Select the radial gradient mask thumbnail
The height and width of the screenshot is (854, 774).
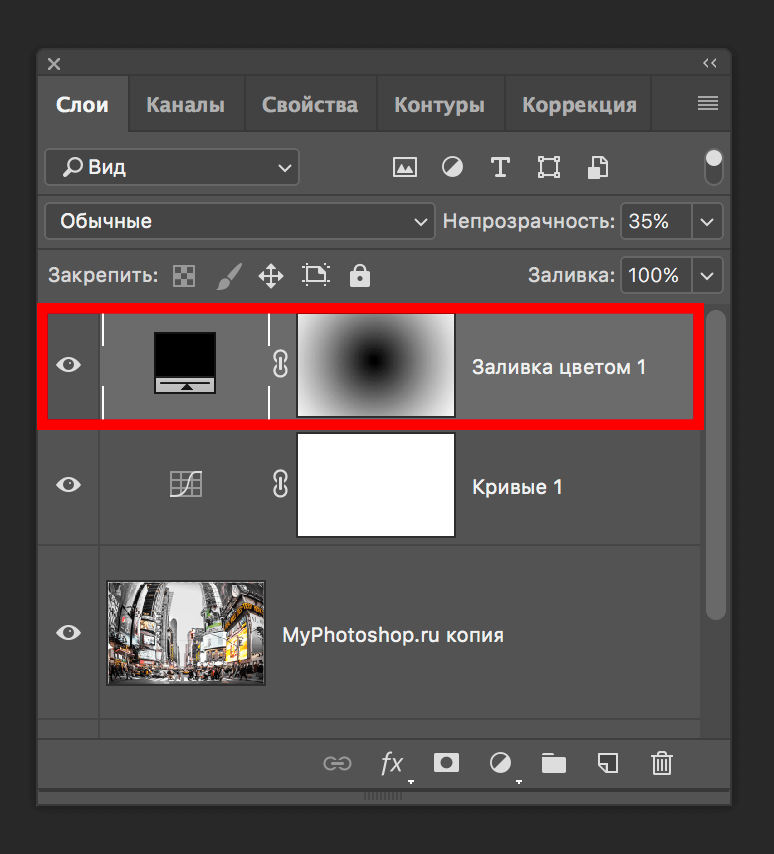[x=376, y=365]
